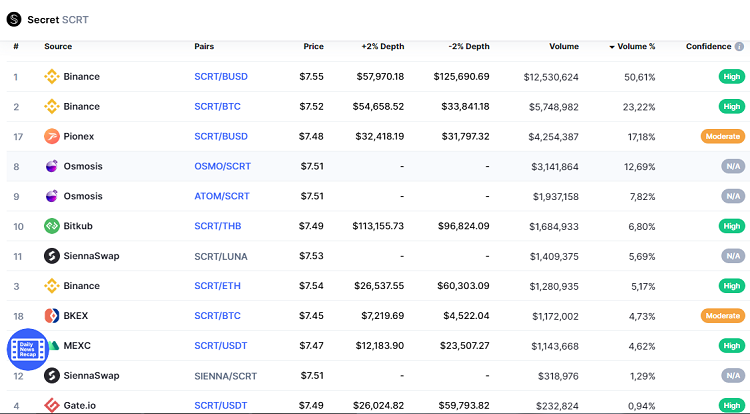Open the Daily News Recap widget
This screenshot has width=750, height=414.
pyautogui.click(x=28, y=350)
